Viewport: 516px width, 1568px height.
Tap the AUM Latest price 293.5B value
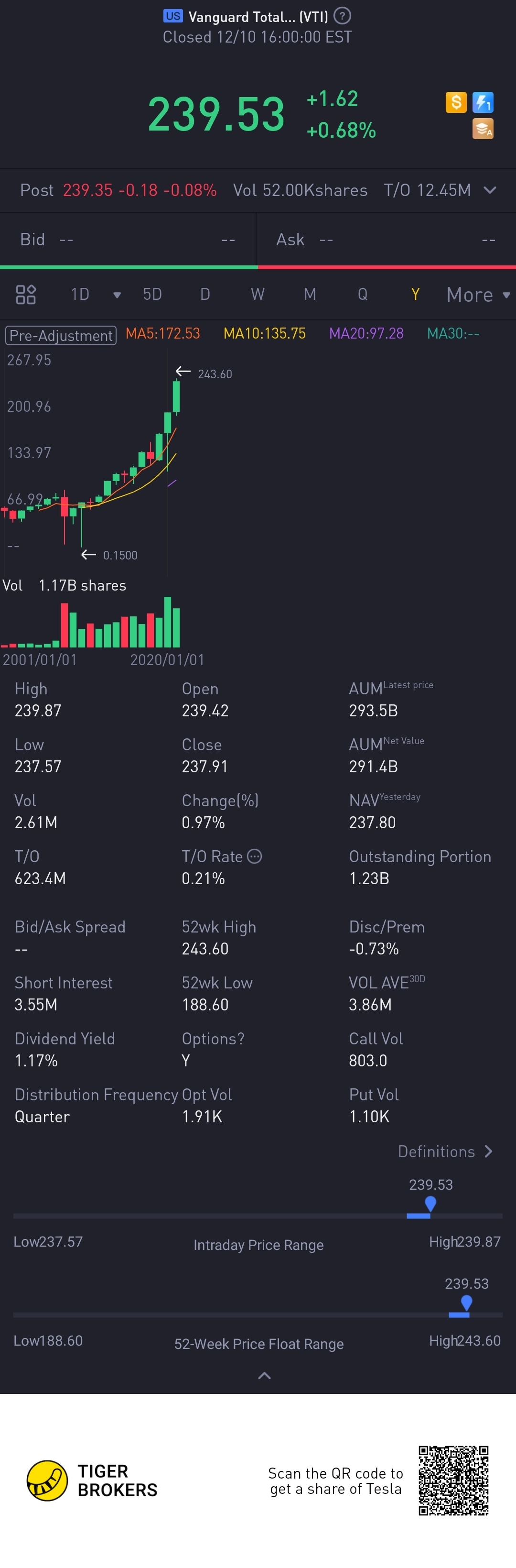click(x=373, y=711)
